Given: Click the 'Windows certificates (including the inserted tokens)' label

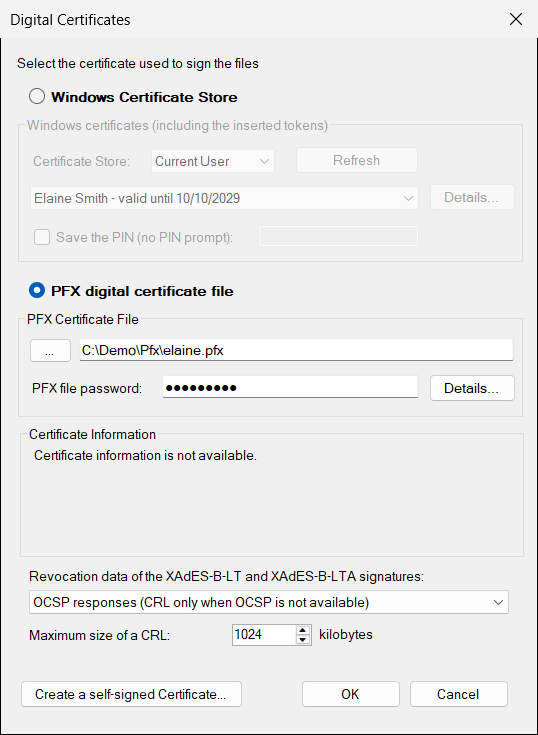Looking at the screenshot, I should pyautogui.click(x=178, y=125).
